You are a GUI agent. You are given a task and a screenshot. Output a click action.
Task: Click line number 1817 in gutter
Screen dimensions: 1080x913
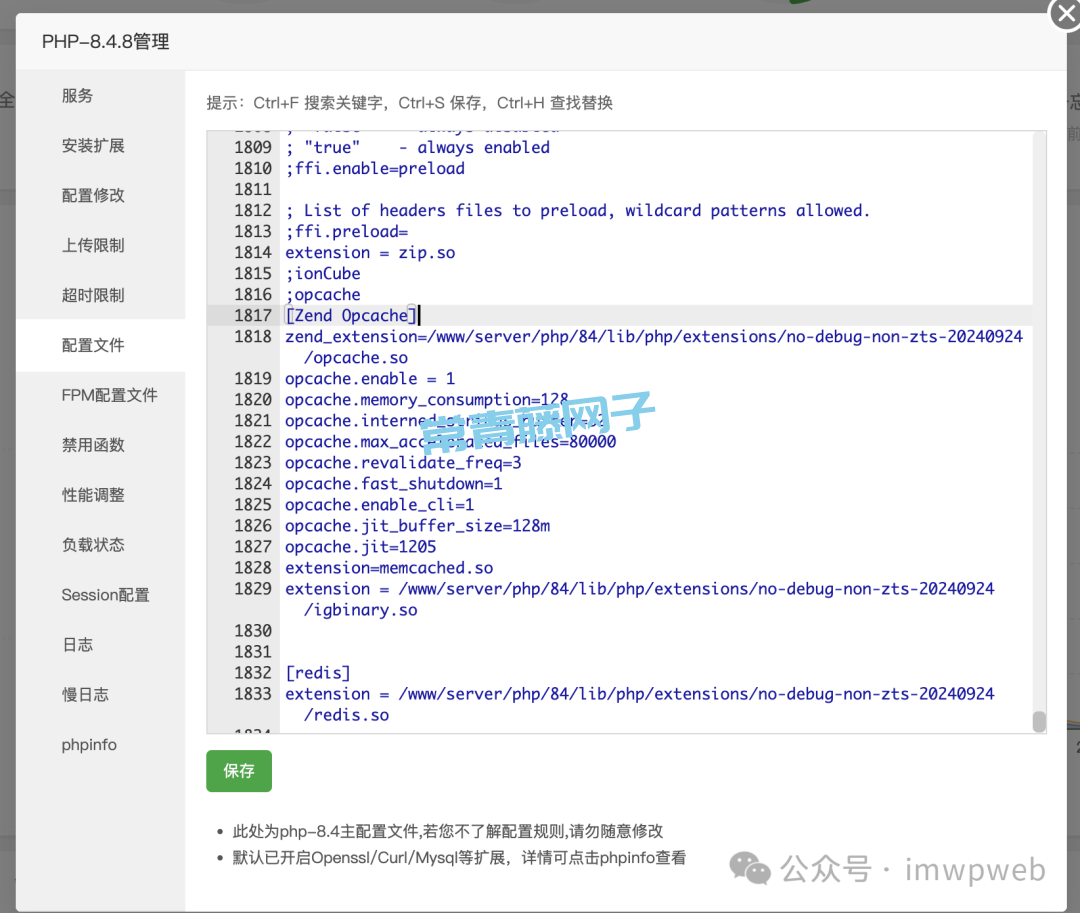[x=253, y=315]
